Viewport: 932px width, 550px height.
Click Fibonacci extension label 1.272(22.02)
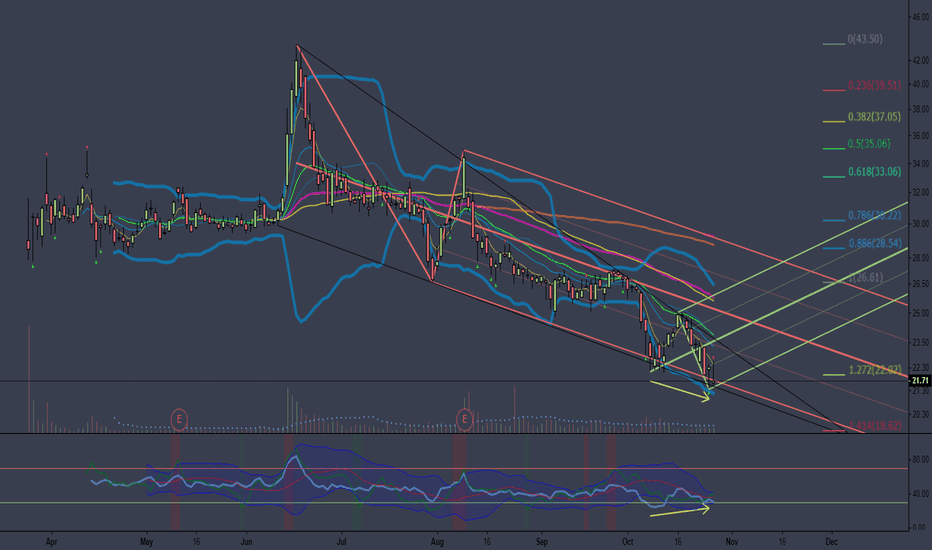click(x=875, y=370)
